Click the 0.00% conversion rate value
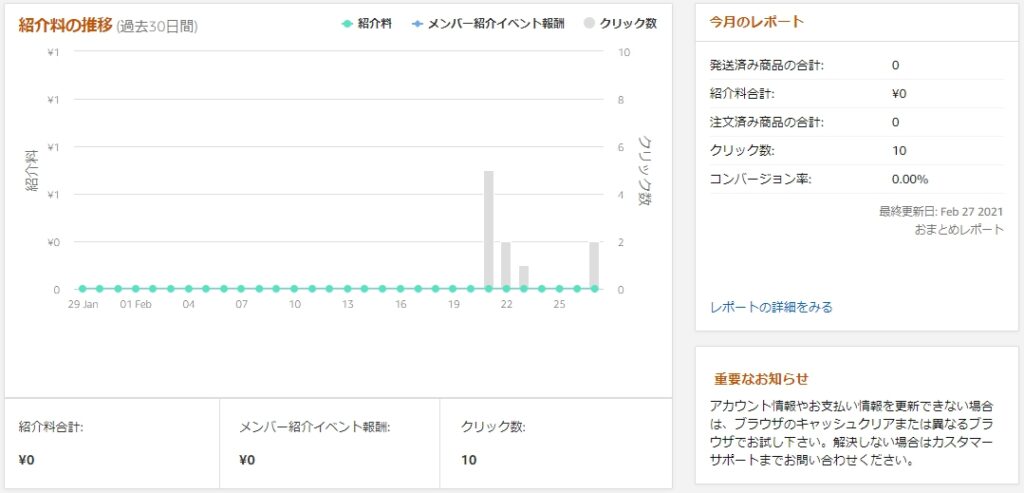The image size is (1024, 493). pos(910,179)
